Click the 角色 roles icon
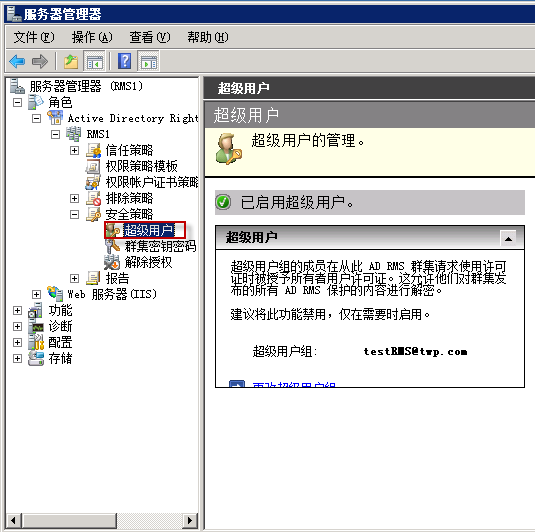Viewport: 535px width, 532px height. 36,102
